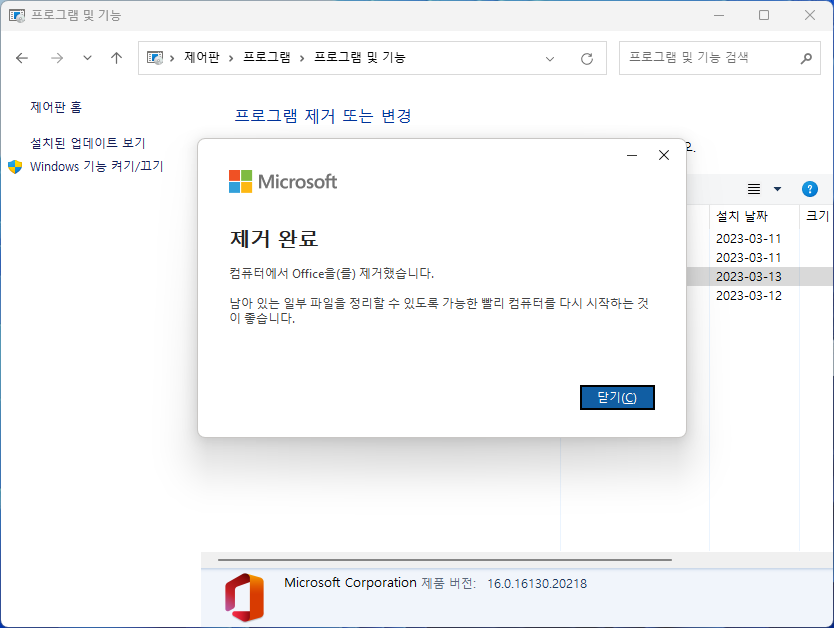Screen dimensions: 834x628
Task: Click the first breadcrumb chevron after icon
Action: [x=172, y=58]
